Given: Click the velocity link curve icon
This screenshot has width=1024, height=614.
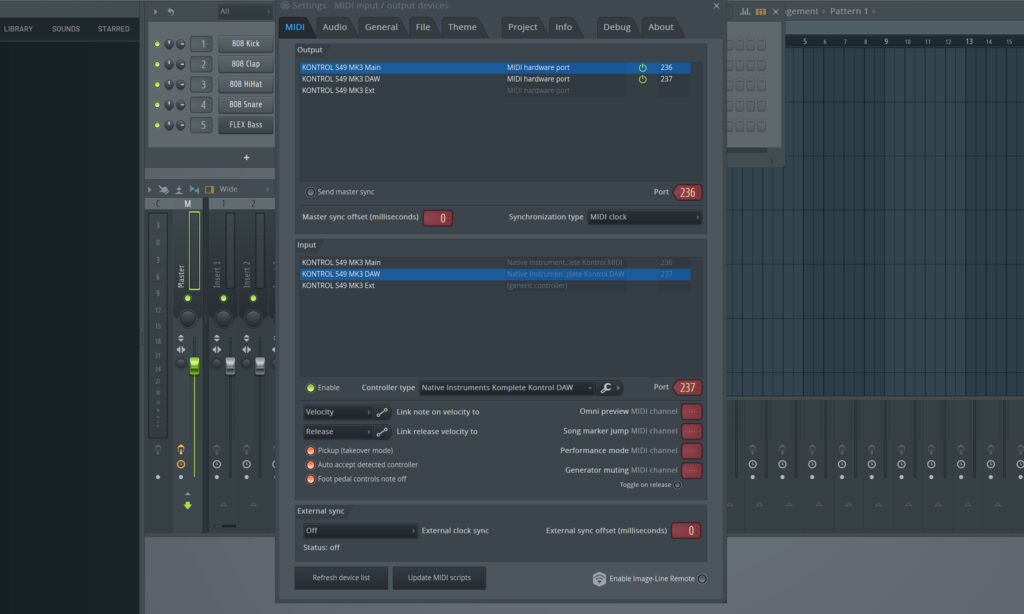Looking at the screenshot, I should point(382,412).
